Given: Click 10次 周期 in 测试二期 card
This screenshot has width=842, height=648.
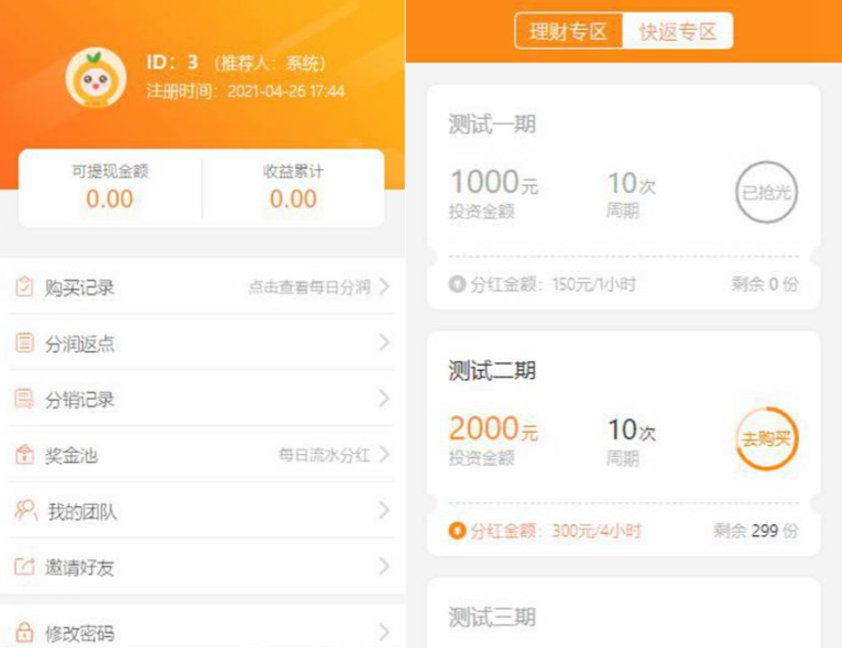Looking at the screenshot, I should (631, 441).
